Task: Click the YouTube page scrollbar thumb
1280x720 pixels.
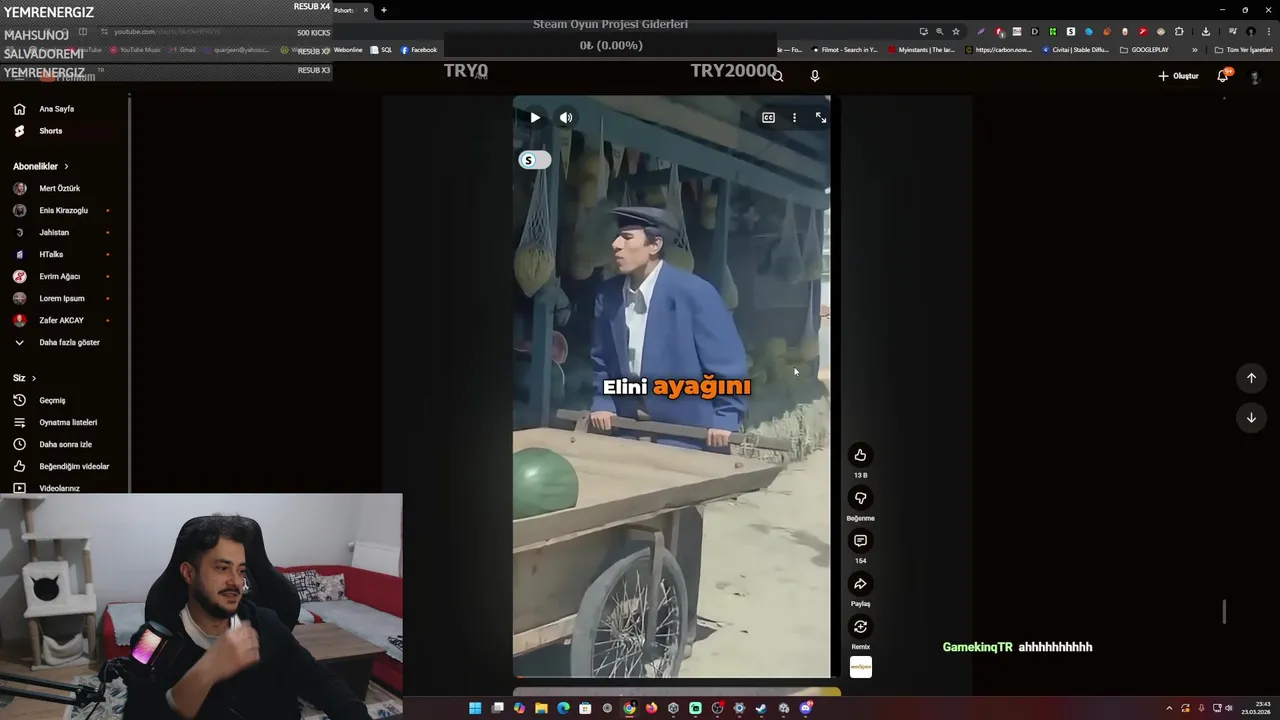Action: (x=1224, y=612)
